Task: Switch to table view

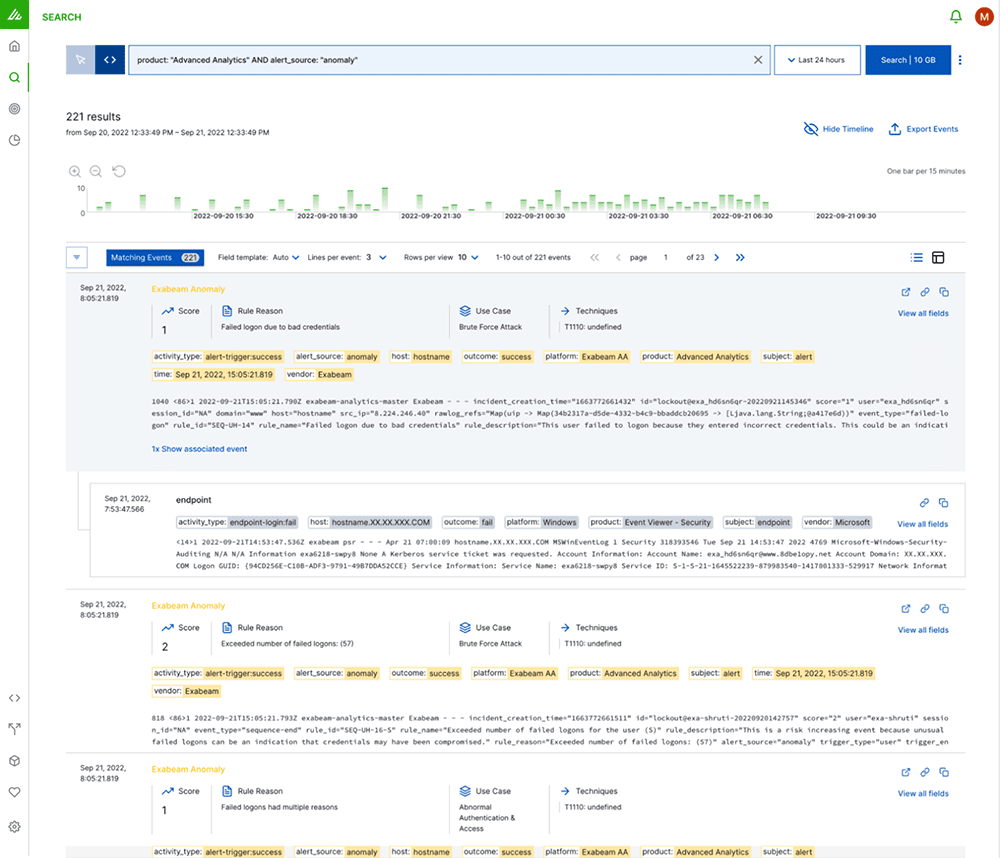Action: pyautogui.click(x=938, y=258)
